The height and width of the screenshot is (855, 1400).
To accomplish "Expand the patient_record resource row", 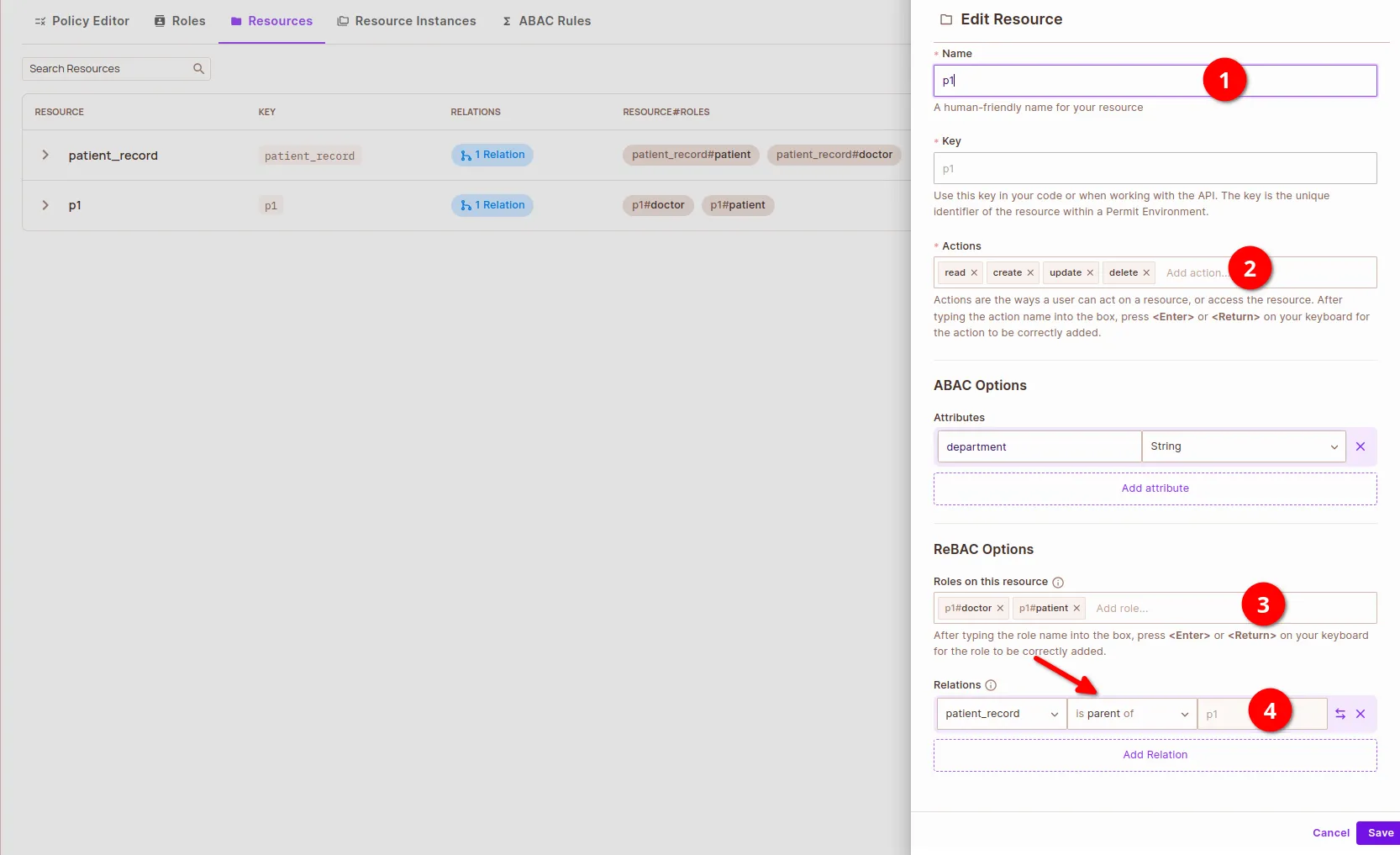I will coord(45,156).
